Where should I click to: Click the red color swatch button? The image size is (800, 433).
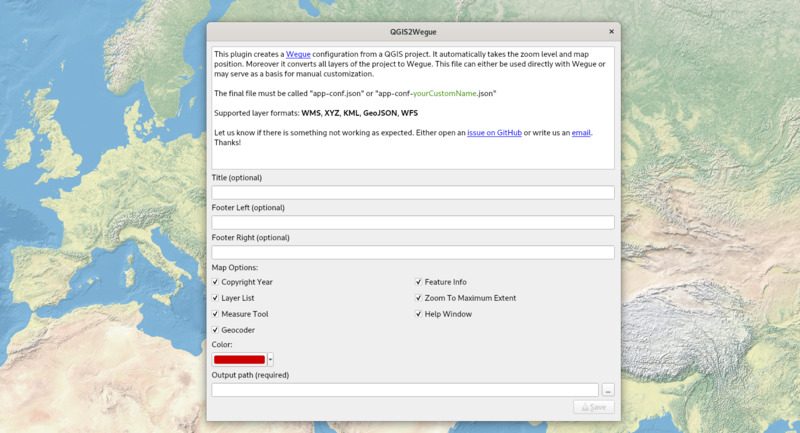(x=239, y=360)
